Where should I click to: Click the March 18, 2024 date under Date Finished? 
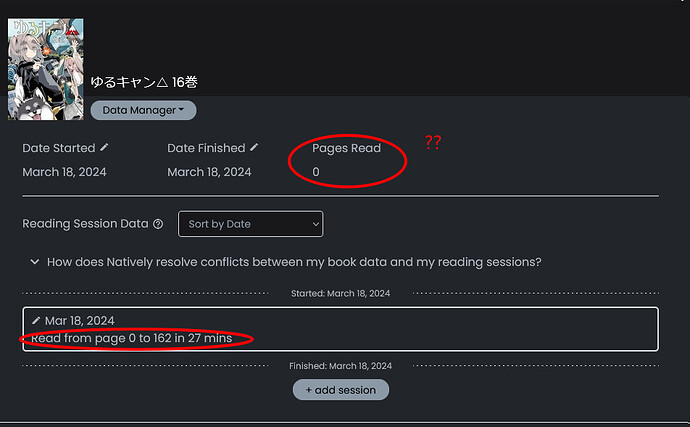point(209,172)
